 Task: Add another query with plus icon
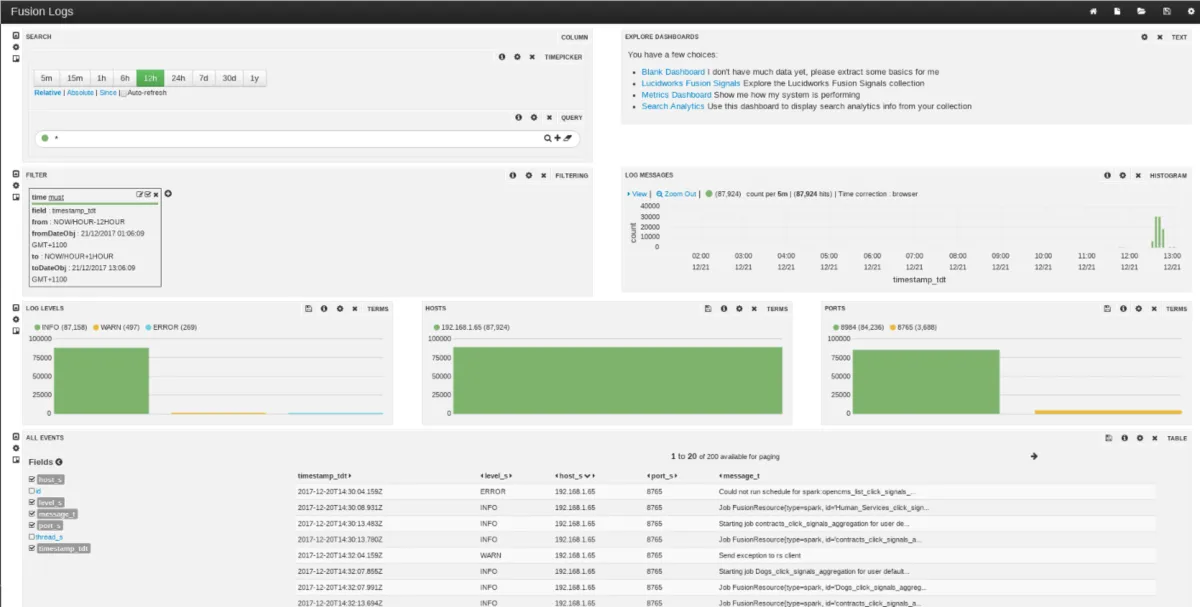(x=557, y=138)
